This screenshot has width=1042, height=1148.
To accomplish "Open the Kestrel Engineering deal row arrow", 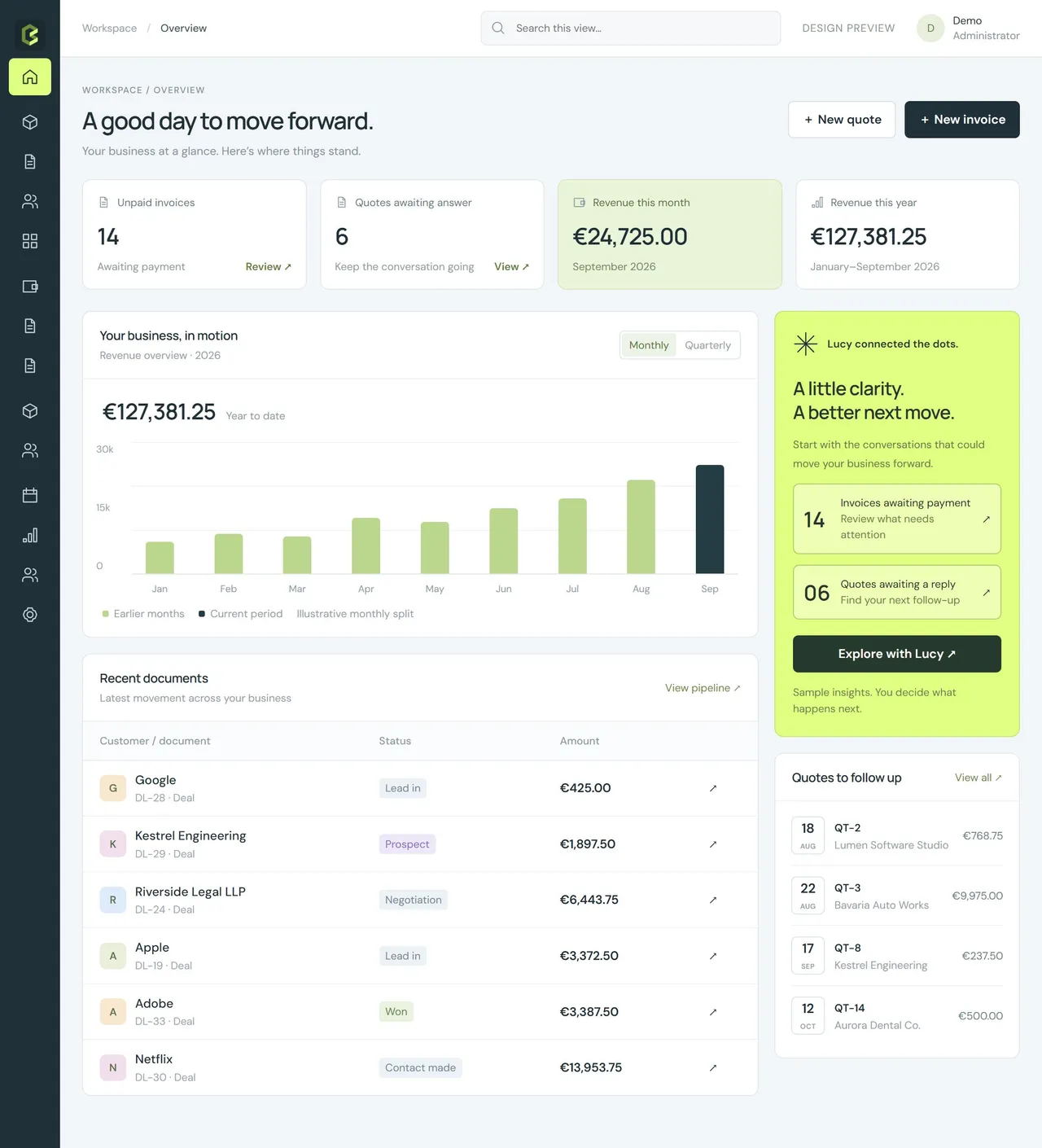I will coord(713,844).
